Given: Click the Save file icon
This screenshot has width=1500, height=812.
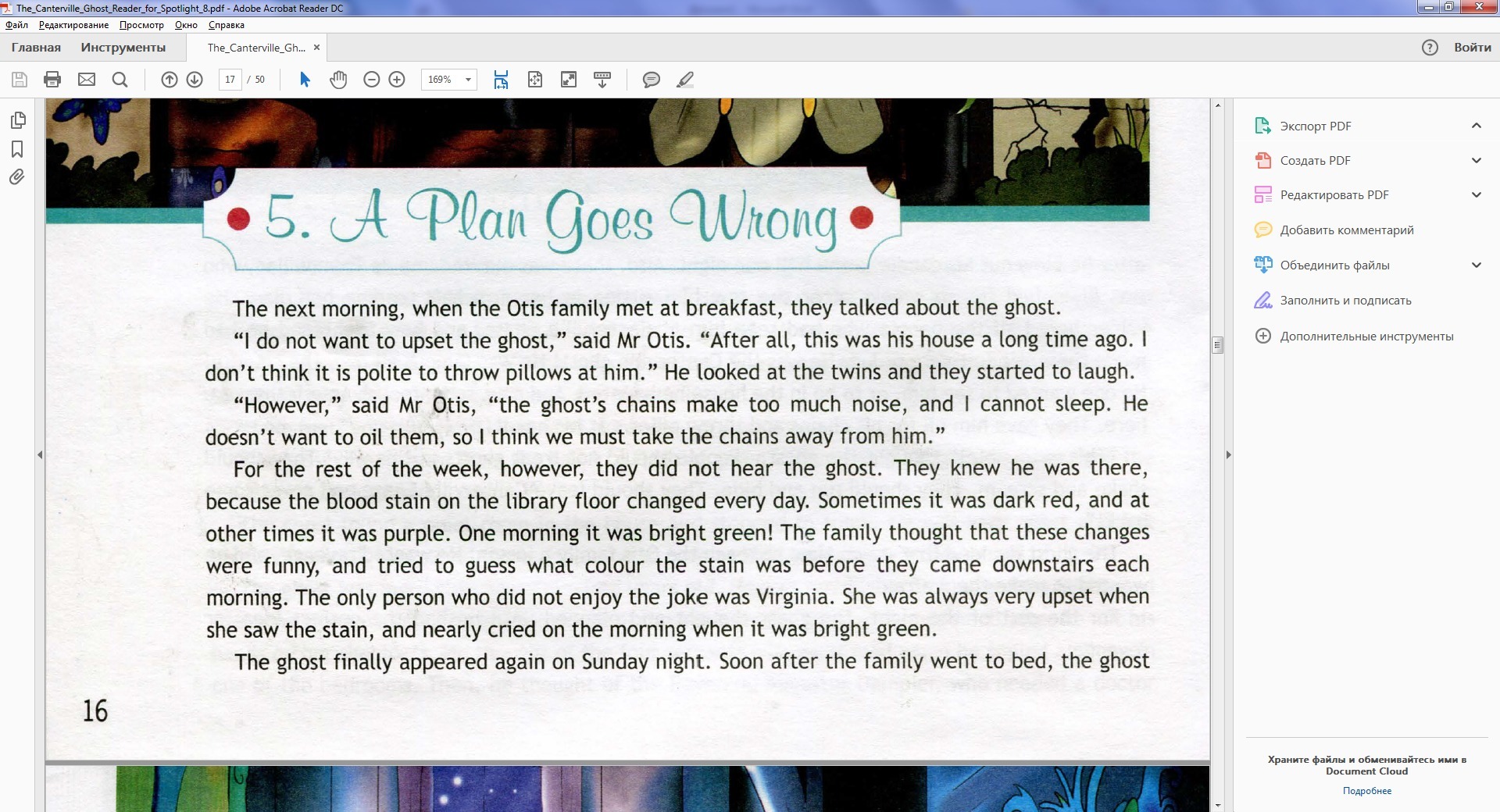Looking at the screenshot, I should tap(20, 80).
